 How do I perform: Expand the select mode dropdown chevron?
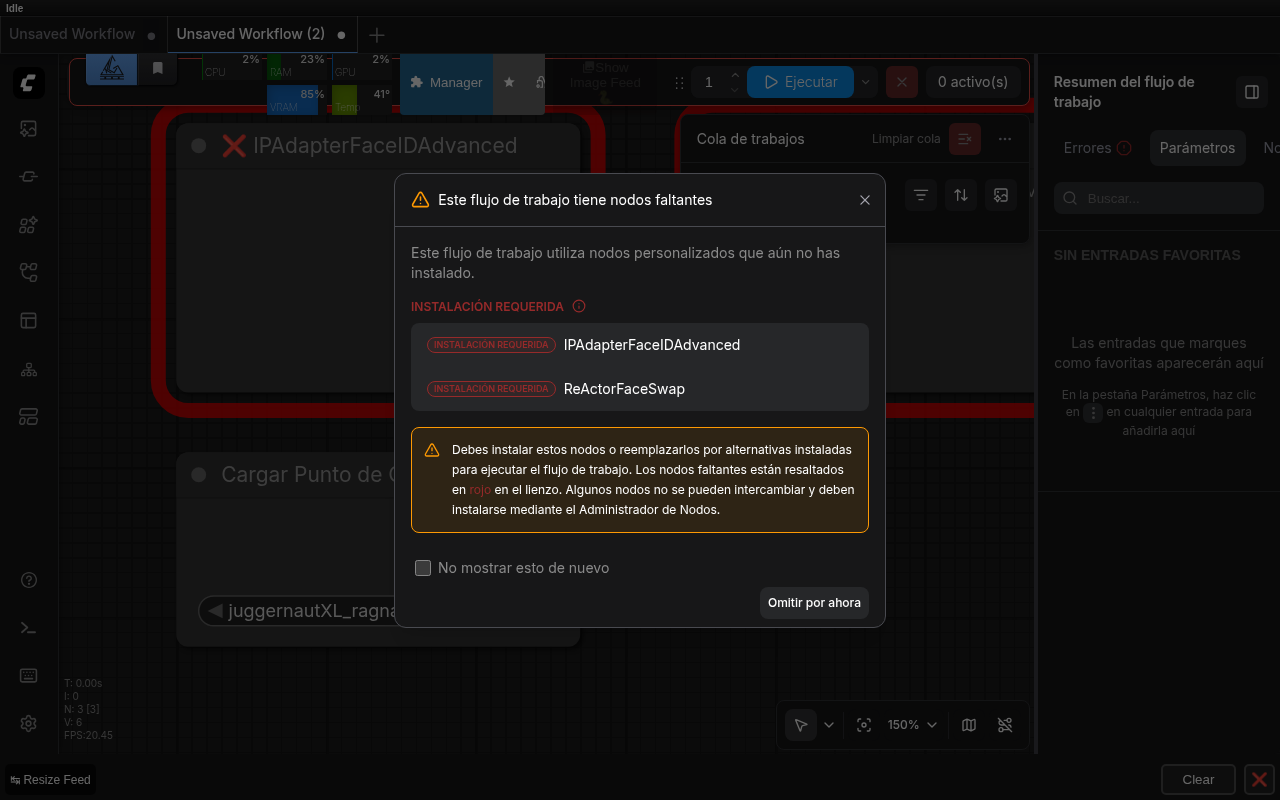pyautogui.click(x=828, y=725)
